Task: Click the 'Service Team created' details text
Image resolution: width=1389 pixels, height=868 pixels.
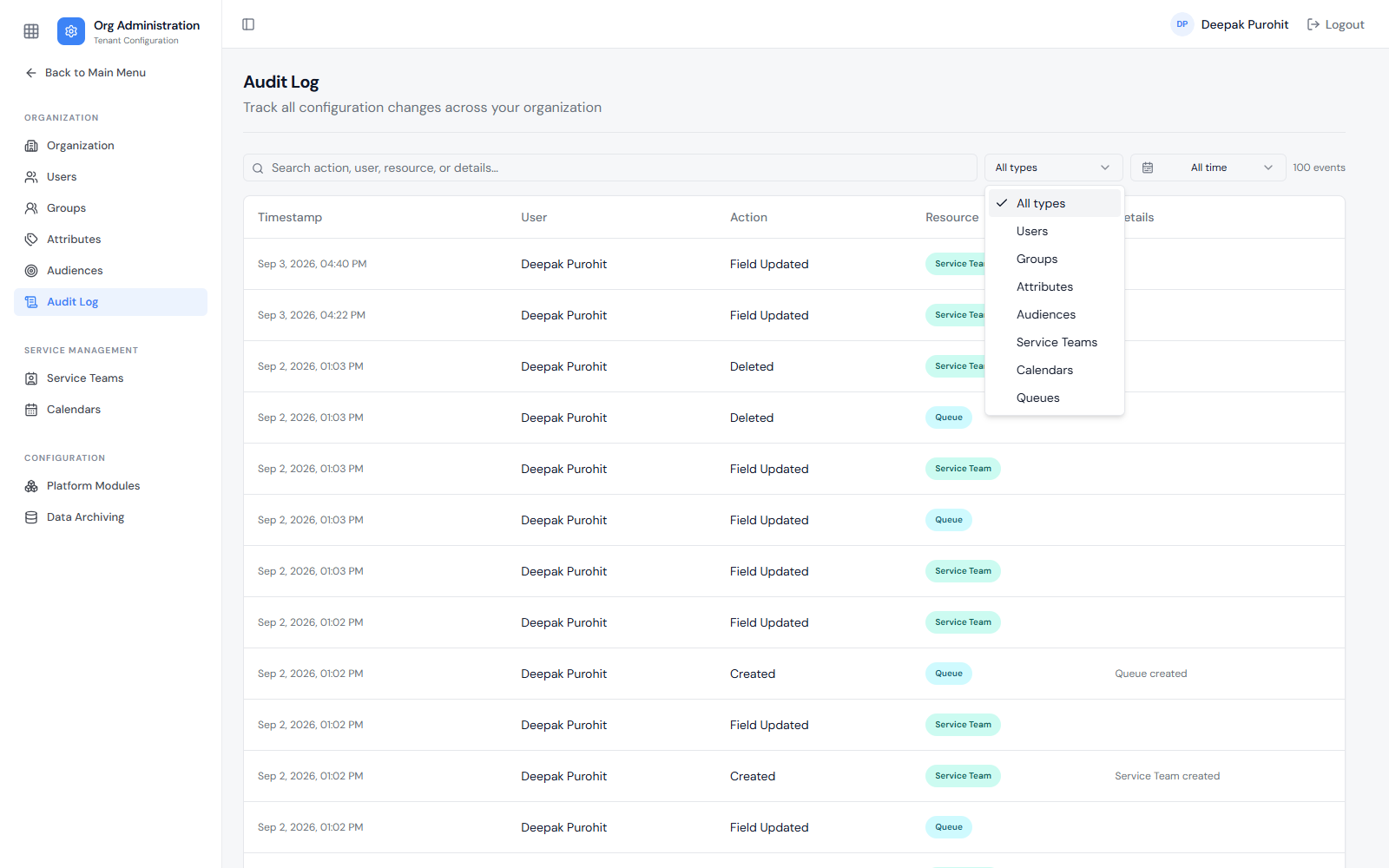Action: pos(1167,776)
